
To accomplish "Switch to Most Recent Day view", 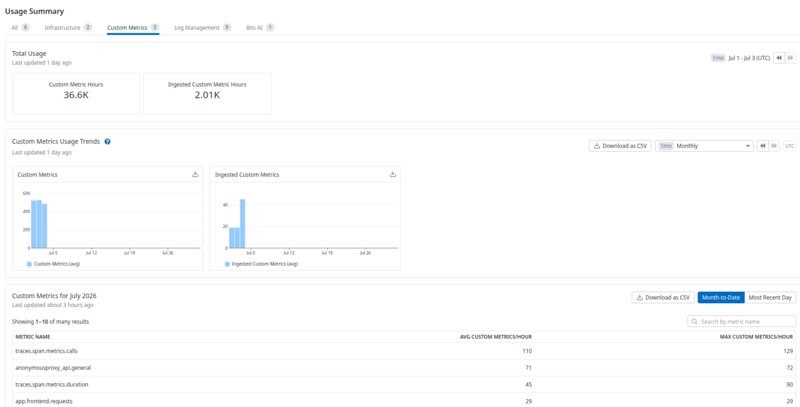I will pos(770,297).
